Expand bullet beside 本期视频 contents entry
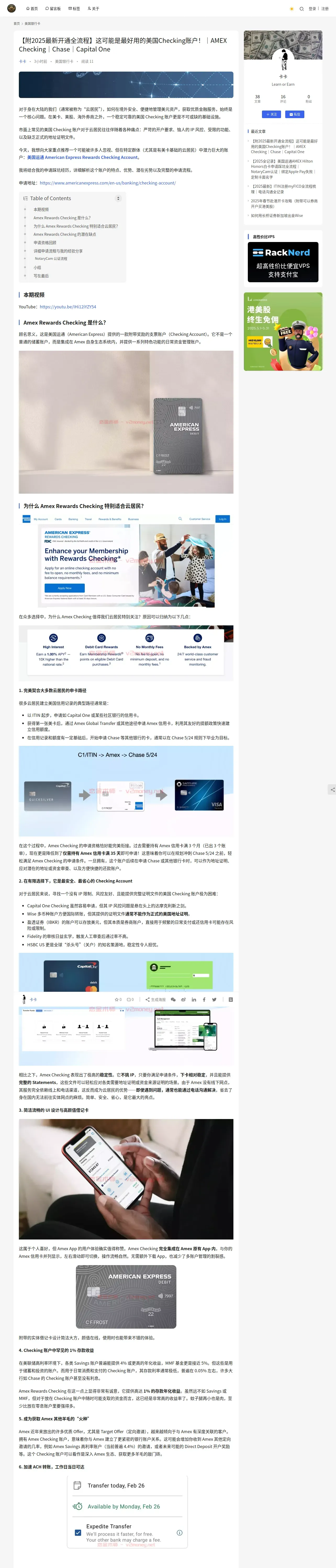The width and height of the screenshot is (336, 1568). (25, 209)
